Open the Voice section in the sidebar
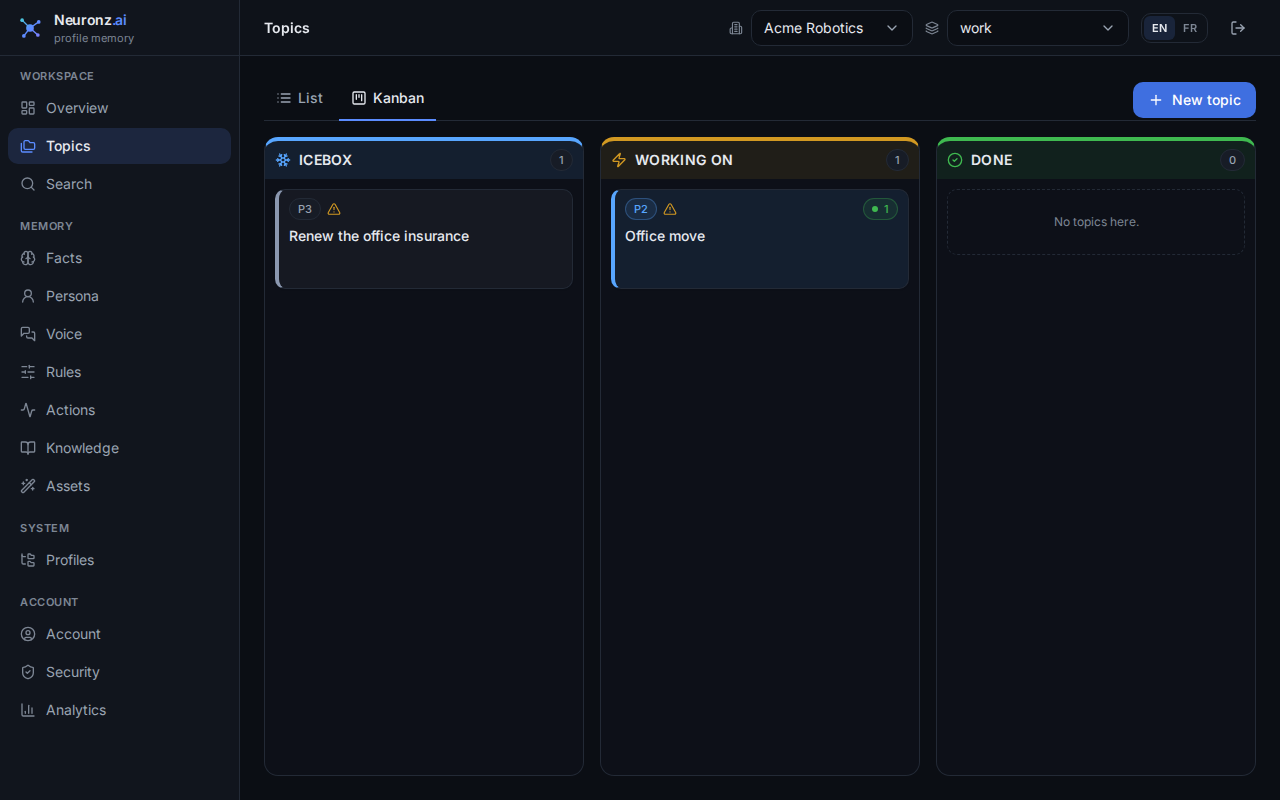Viewport: 1280px width, 800px height. tap(119, 334)
